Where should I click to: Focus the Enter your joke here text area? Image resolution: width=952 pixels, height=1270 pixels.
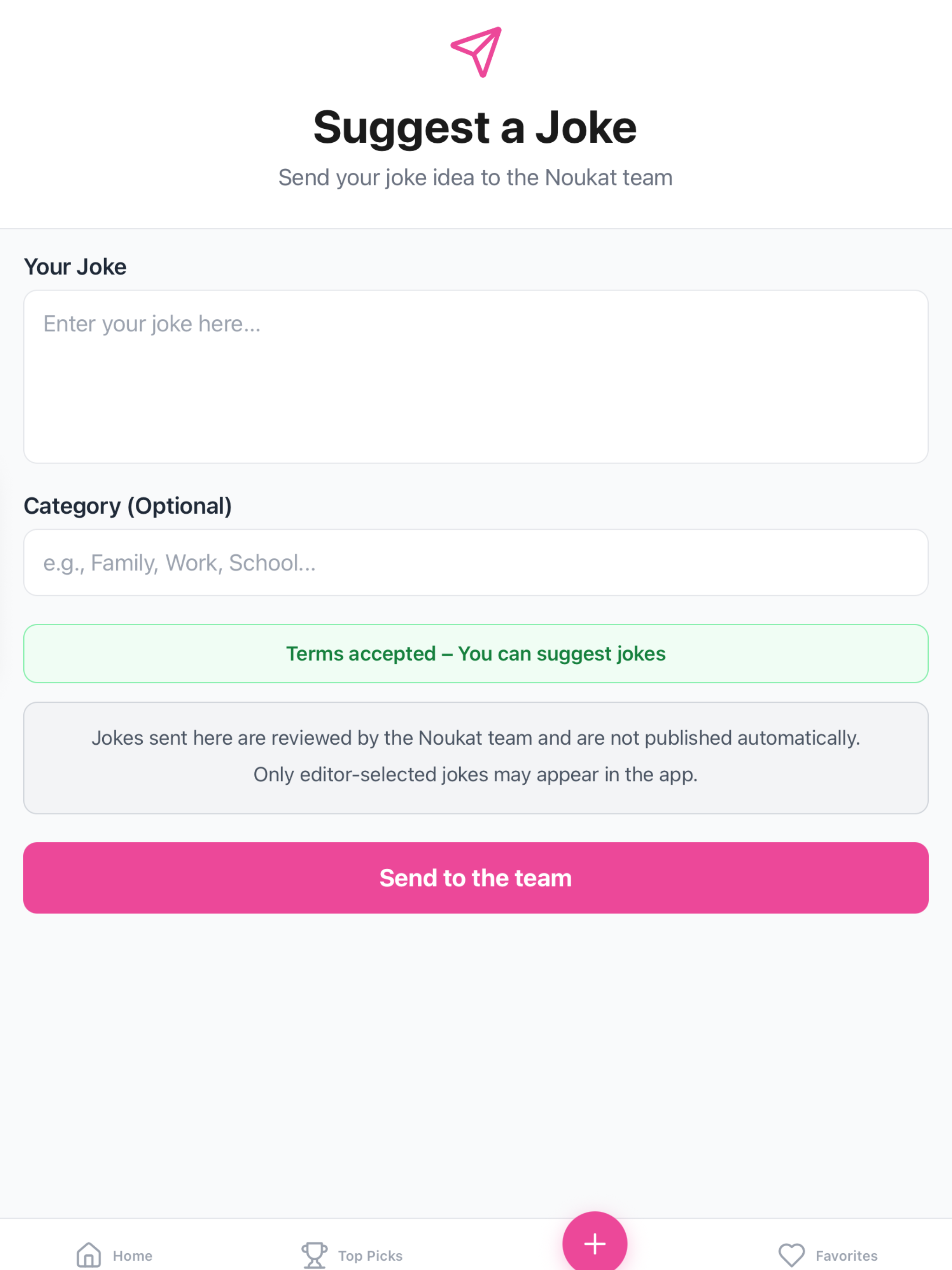(x=476, y=377)
